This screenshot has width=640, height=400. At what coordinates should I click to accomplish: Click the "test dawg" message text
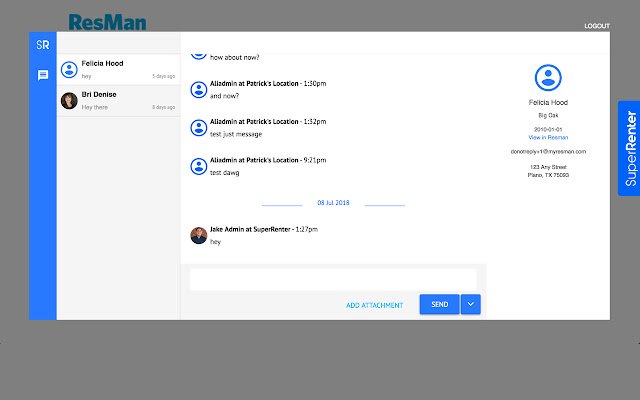coord(224,173)
